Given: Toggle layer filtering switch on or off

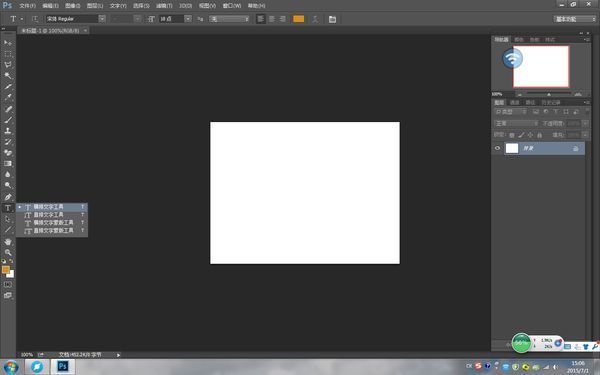Looking at the screenshot, I should (587, 111).
